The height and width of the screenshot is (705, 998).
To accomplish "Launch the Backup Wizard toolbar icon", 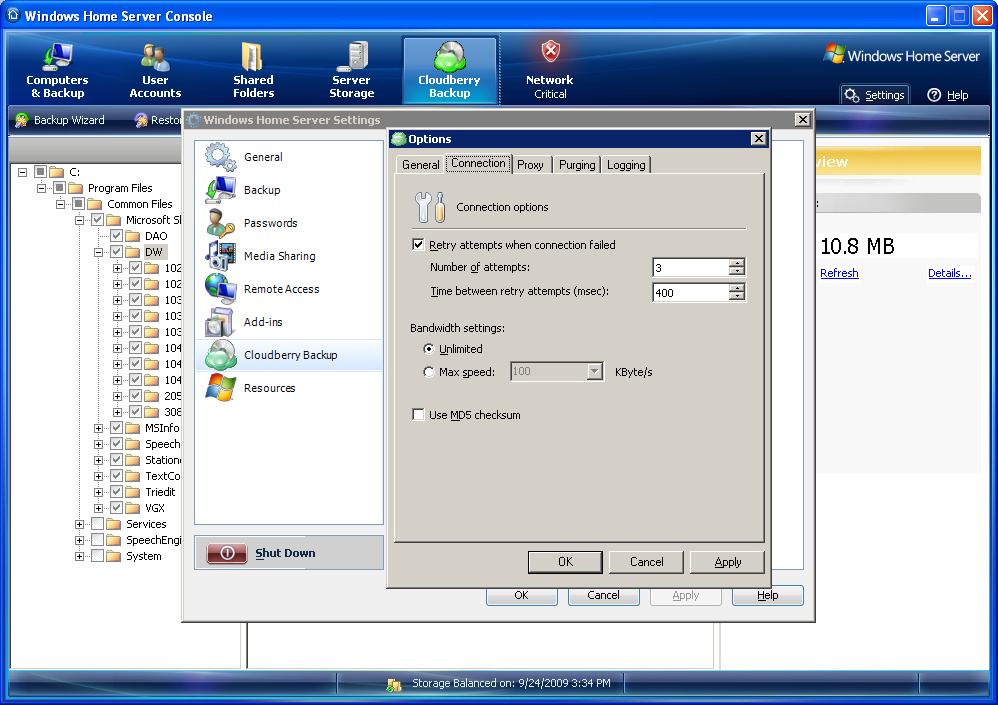I will tap(22, 120).
